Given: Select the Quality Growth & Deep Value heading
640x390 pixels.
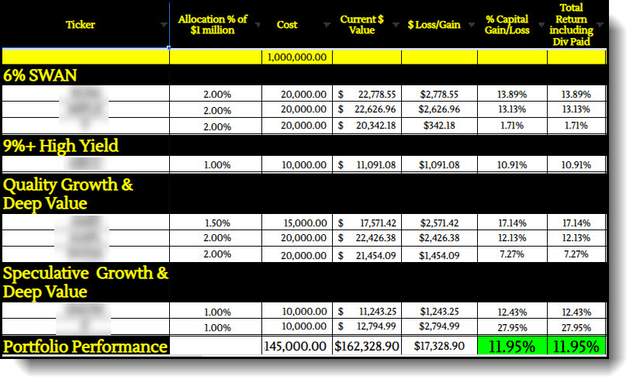Looking at the screenshot, I should 68,194.
